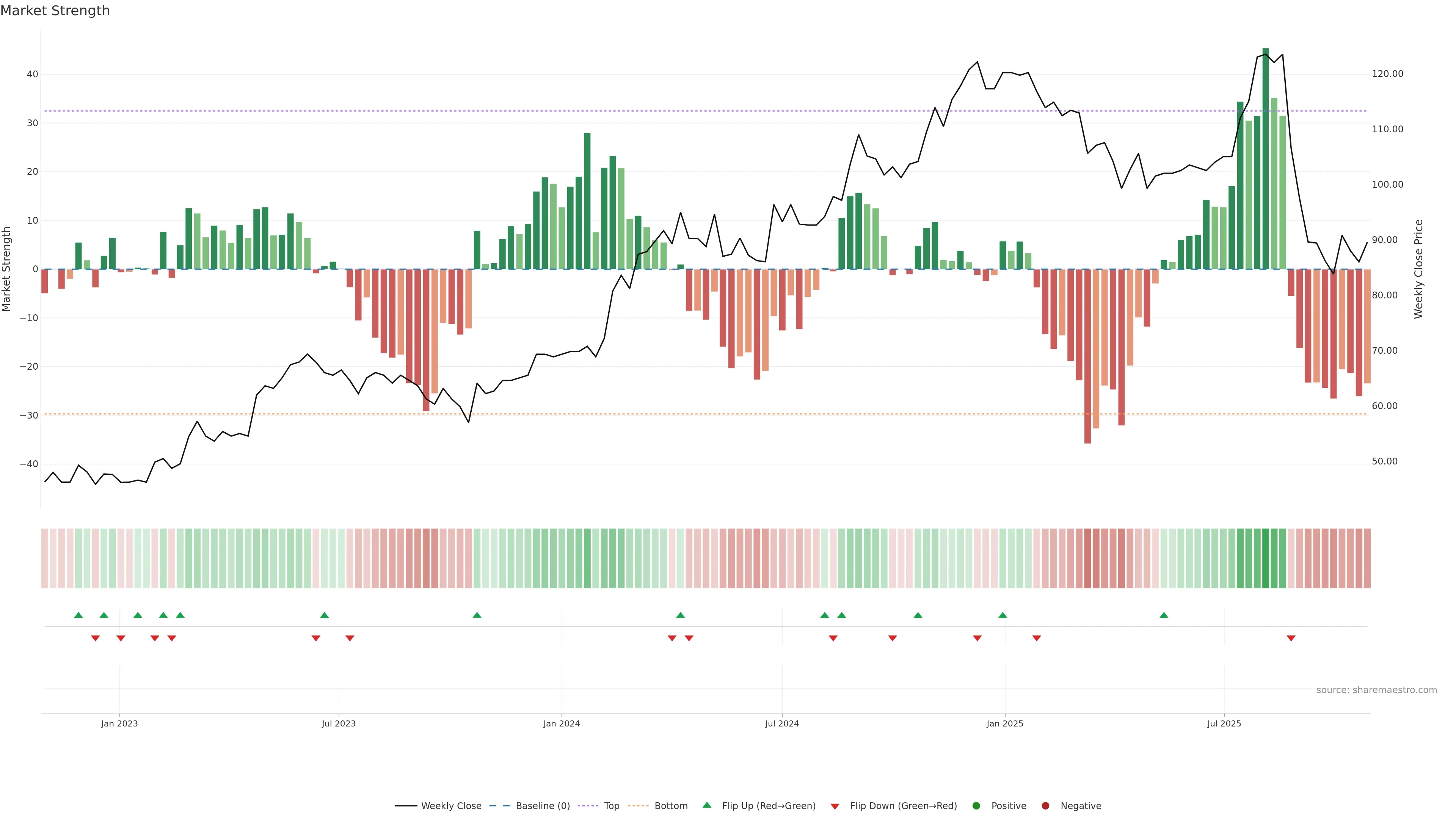Click the last green flip-up marker
The height and width of the screenshot is (819, 1456).
click(x=1164, y=615)
